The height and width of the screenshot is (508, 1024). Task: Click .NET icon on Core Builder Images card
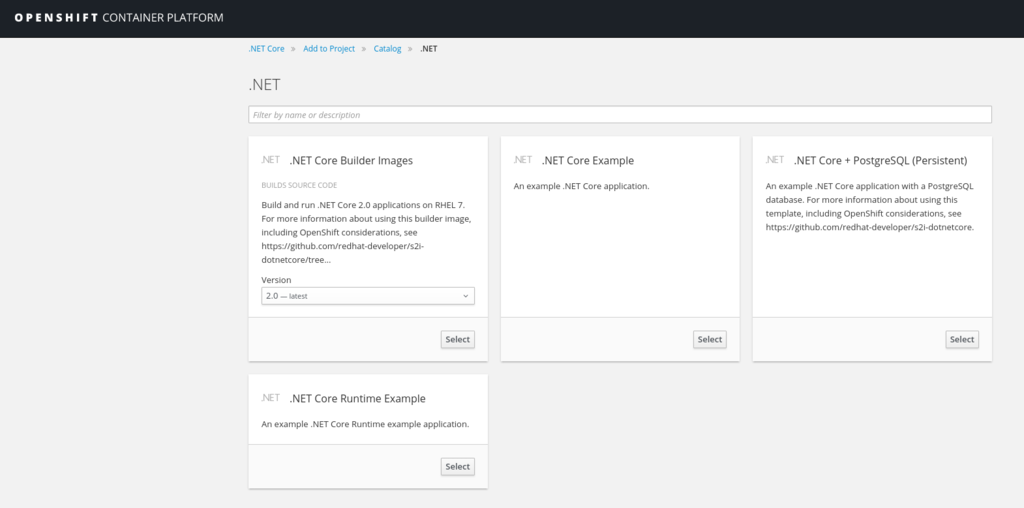[270, 160]
